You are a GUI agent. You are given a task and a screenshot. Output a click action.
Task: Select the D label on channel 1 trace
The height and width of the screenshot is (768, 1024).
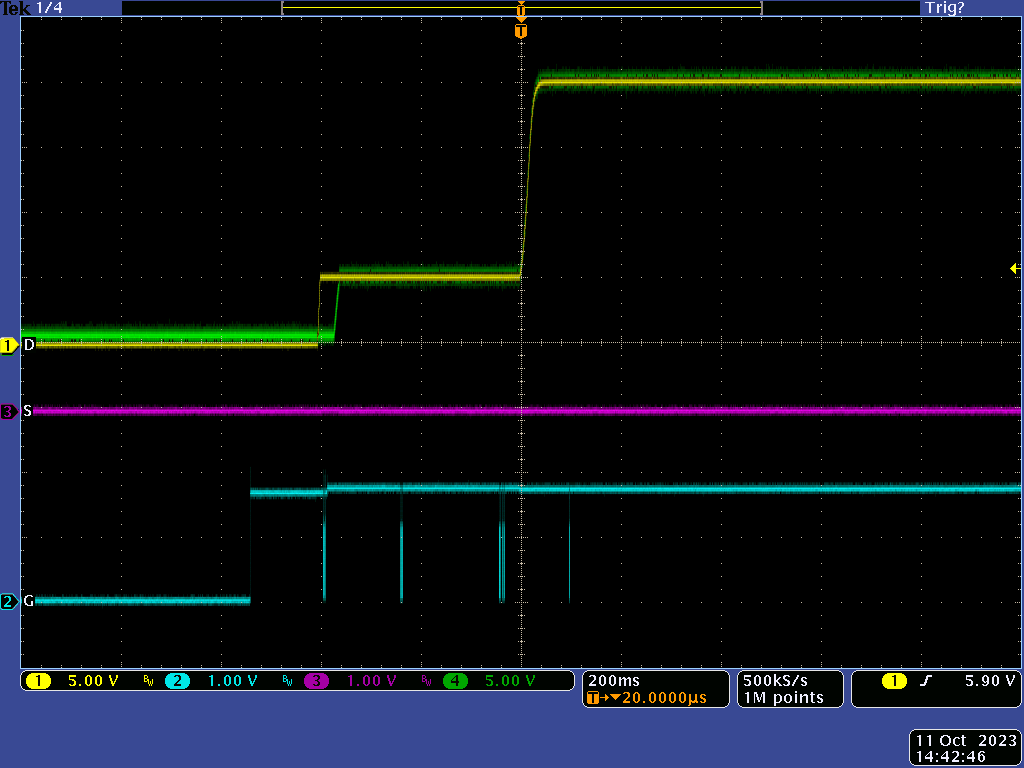click(x=27, y=344)
